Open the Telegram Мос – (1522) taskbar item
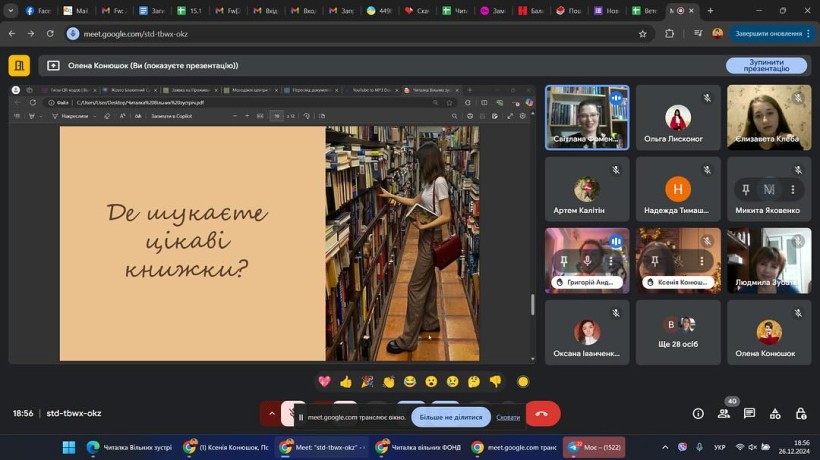The height and width of the screenshot is (460, 820). tap(595, 447)
